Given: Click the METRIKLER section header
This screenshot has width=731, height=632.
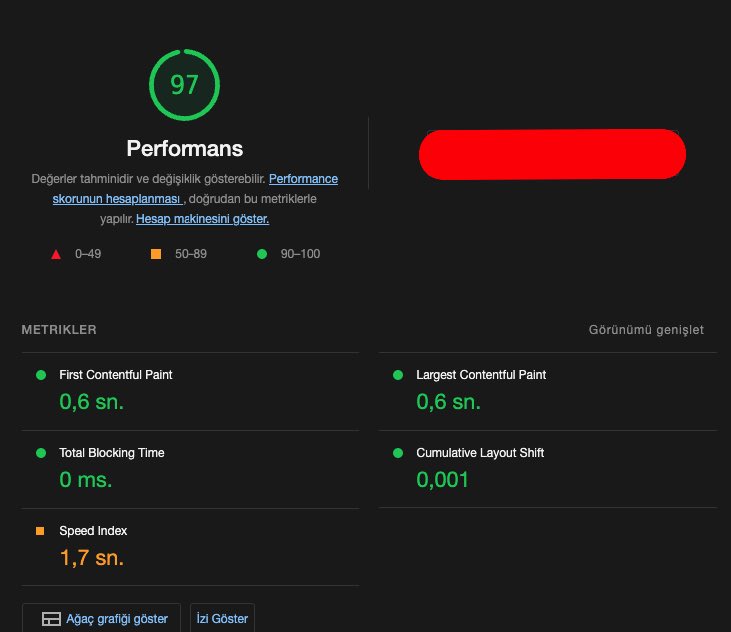Looking at the screenshot, I should [59, 330].
